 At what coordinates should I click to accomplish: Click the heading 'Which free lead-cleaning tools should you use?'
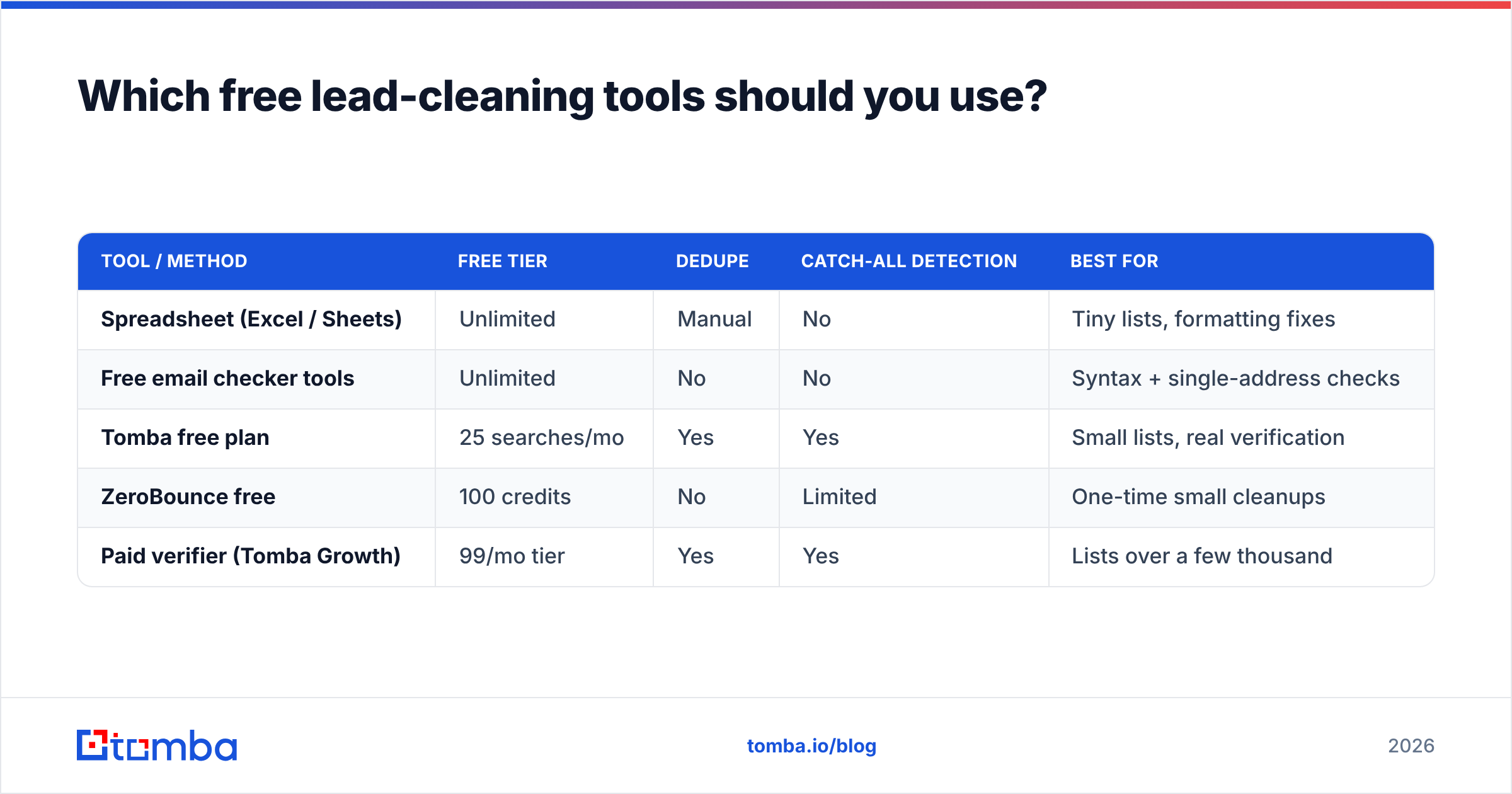pyautogui.click(x=562, y=96)
